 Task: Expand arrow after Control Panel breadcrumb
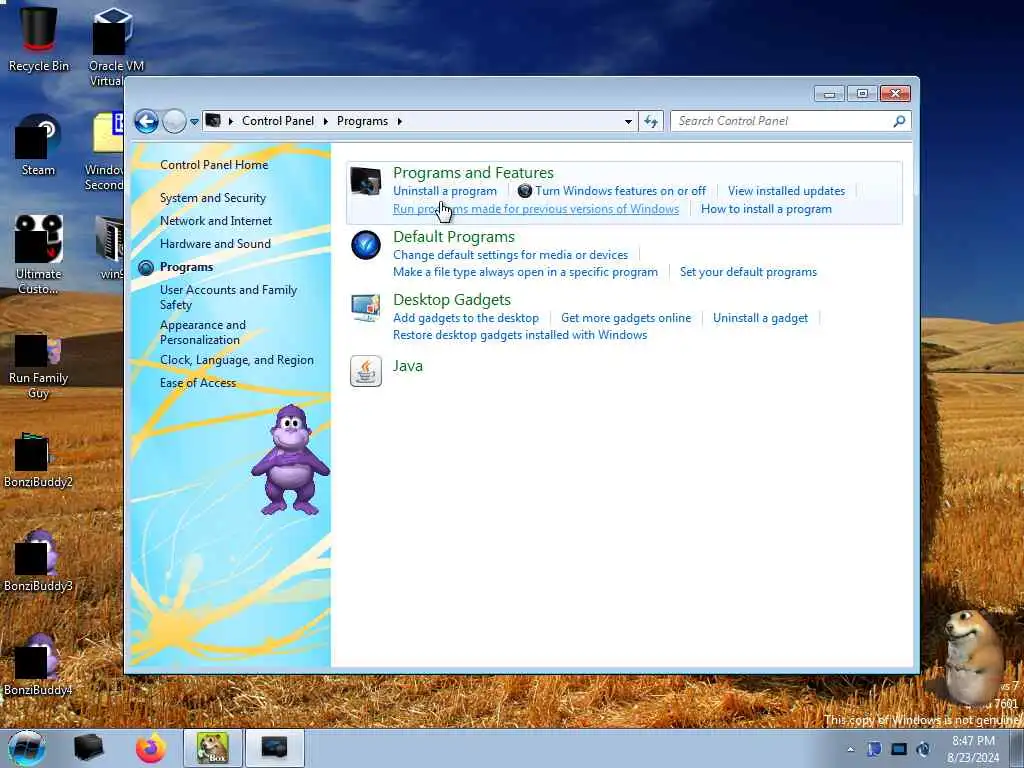point(325,121)
